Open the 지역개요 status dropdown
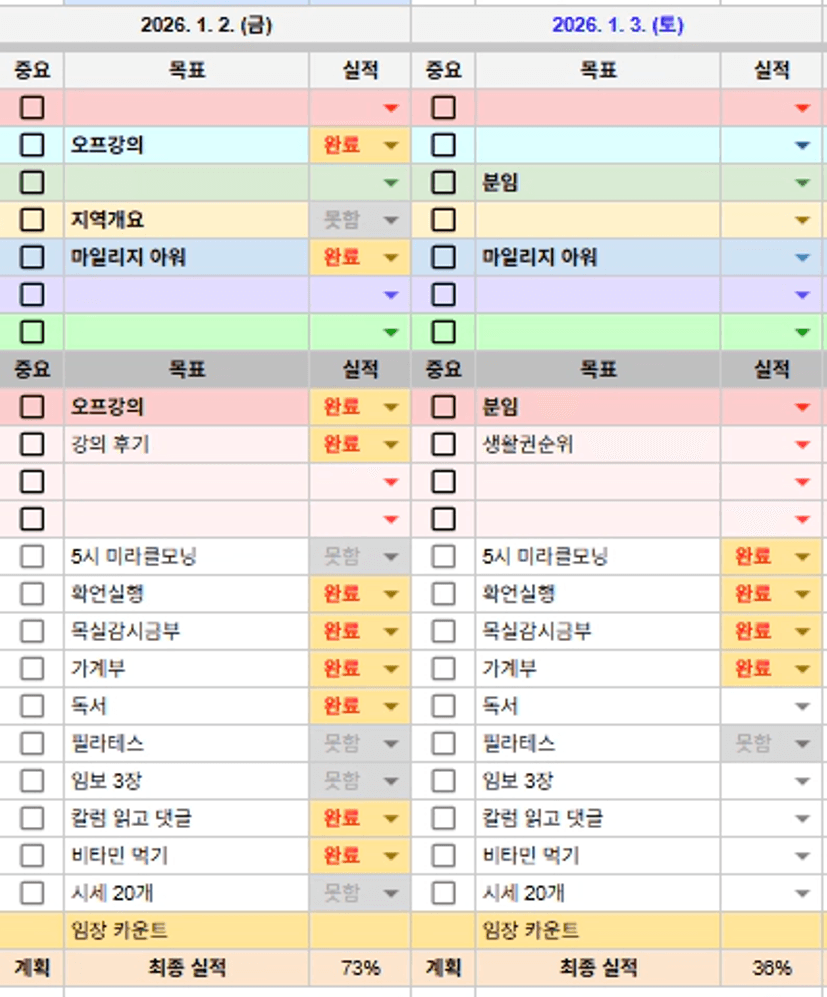 [x=390, y=220]
